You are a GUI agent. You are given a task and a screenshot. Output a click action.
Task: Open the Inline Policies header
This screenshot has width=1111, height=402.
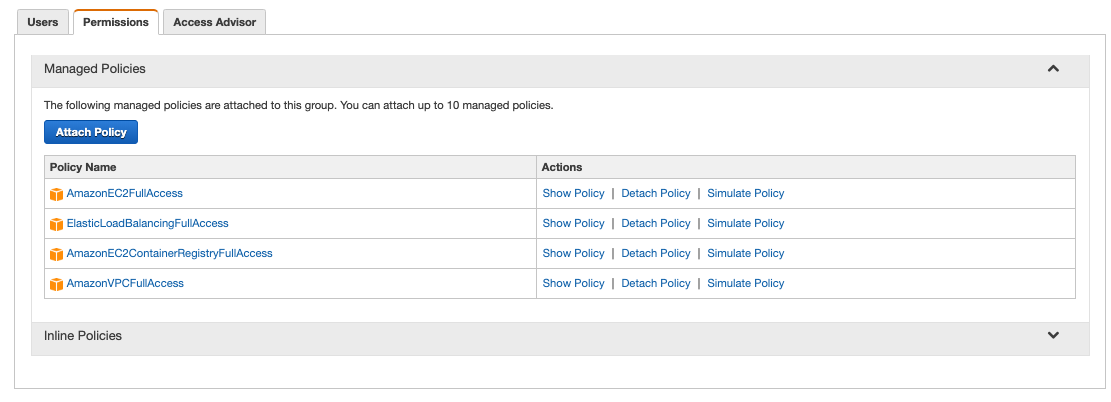pos(560,336)
